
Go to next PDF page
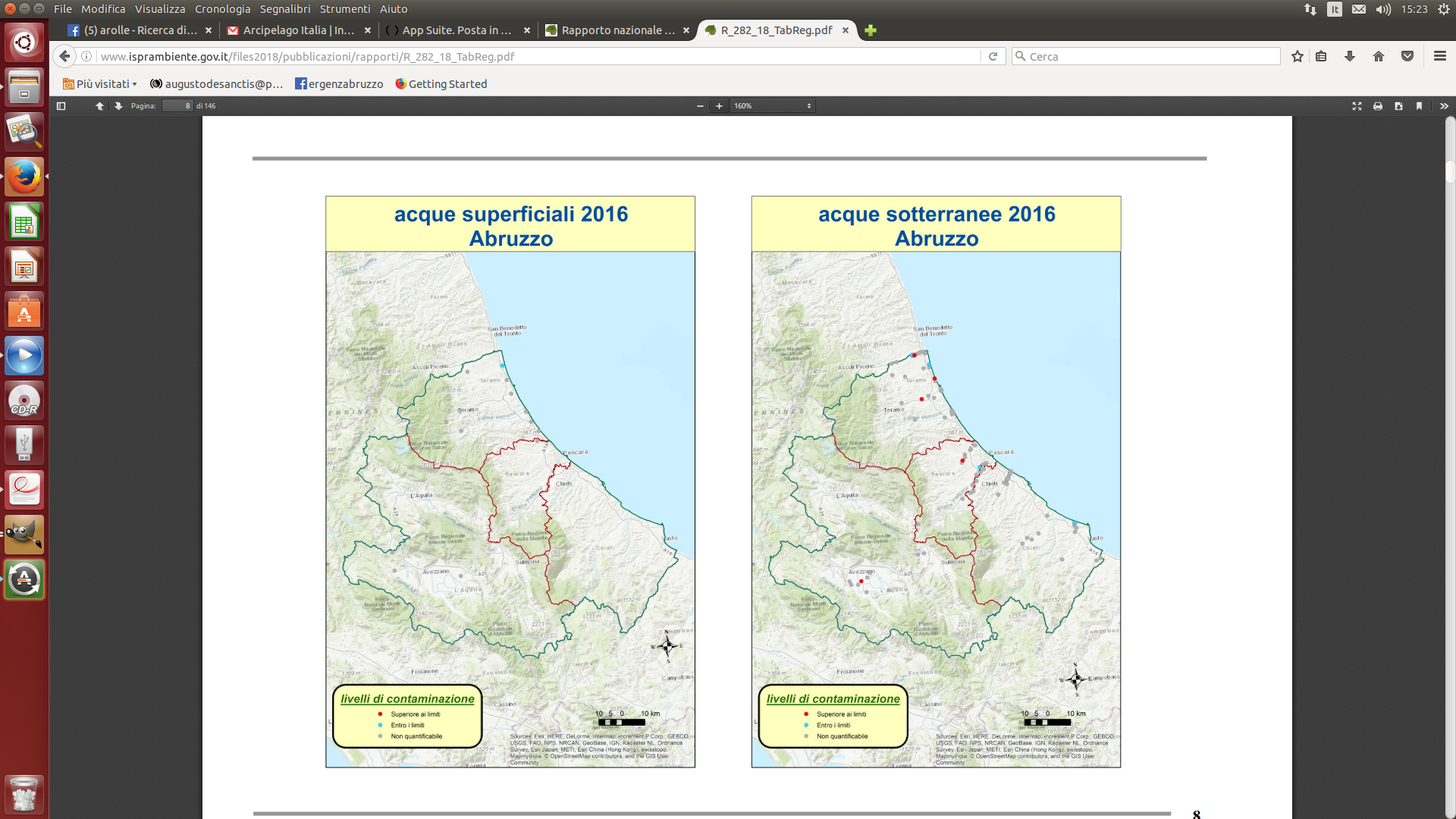(x=118, y=106)
